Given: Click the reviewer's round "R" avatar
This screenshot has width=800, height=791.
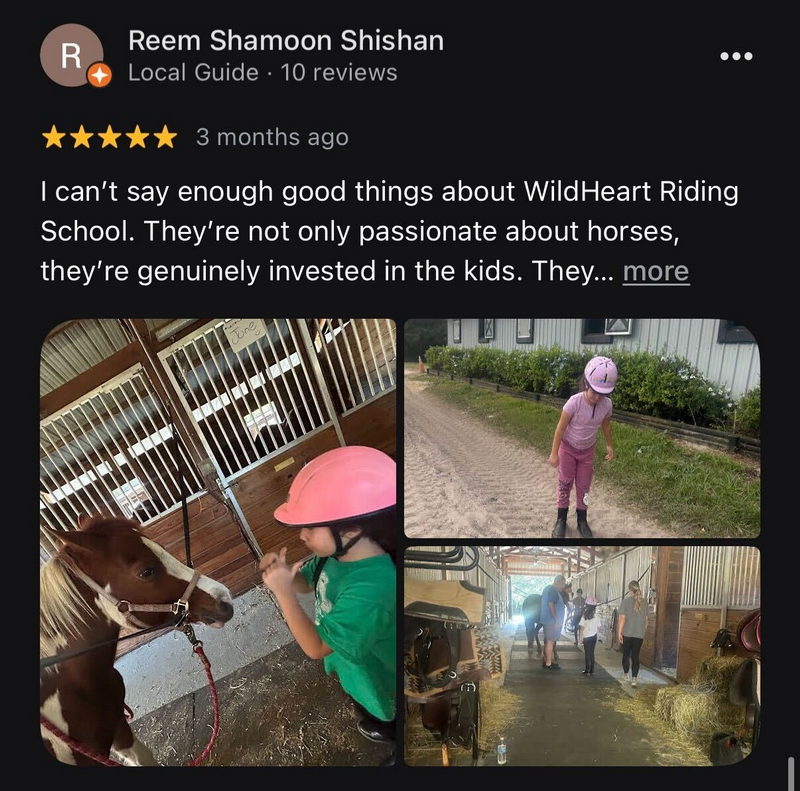Looking at the screenshot, I should coord(71,55).
